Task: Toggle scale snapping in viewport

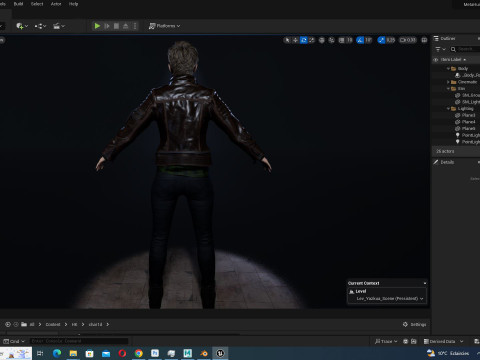Action: coord(381,40)
